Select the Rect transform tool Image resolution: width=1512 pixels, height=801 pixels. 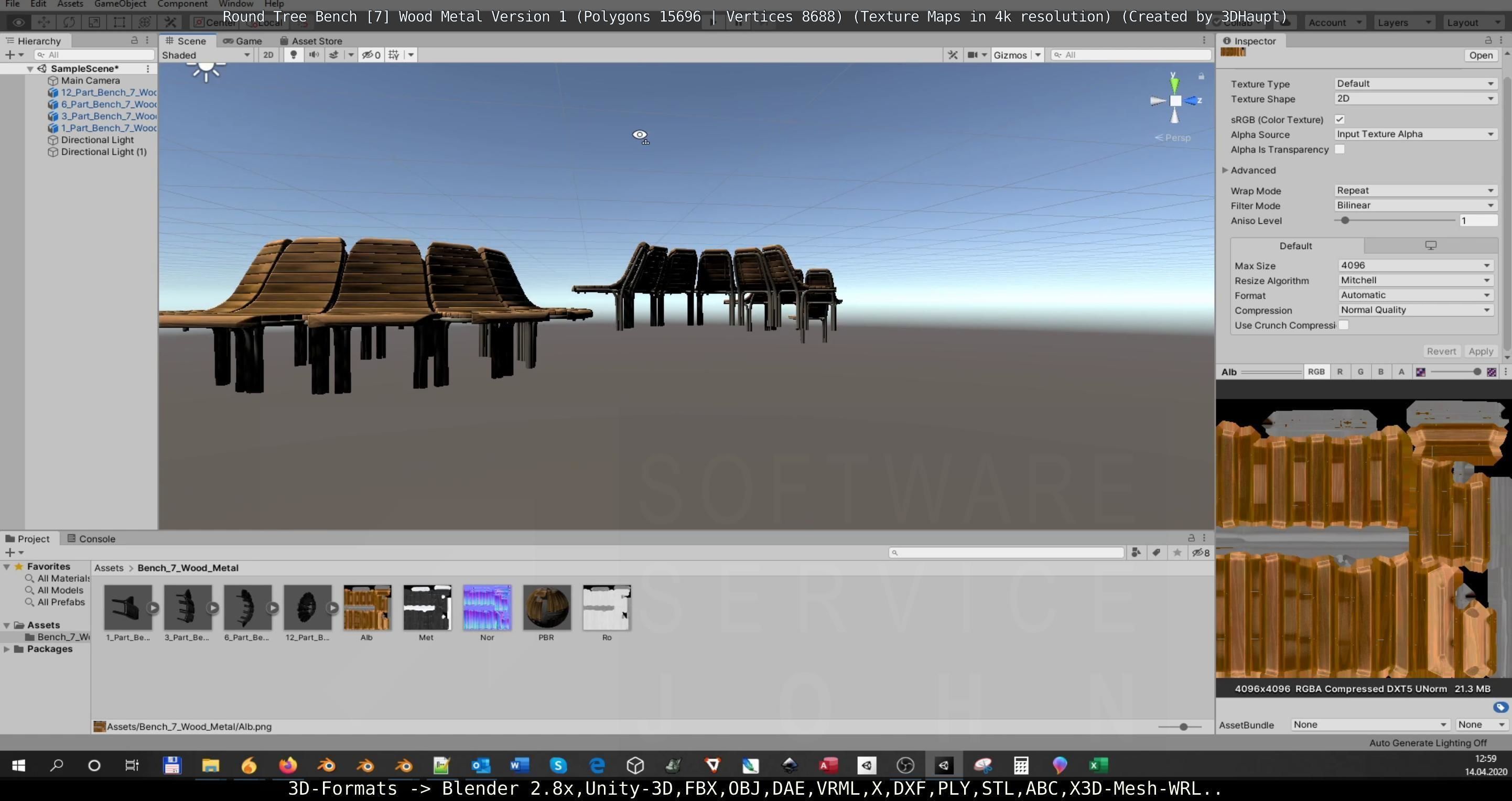(x=119, y=23)
